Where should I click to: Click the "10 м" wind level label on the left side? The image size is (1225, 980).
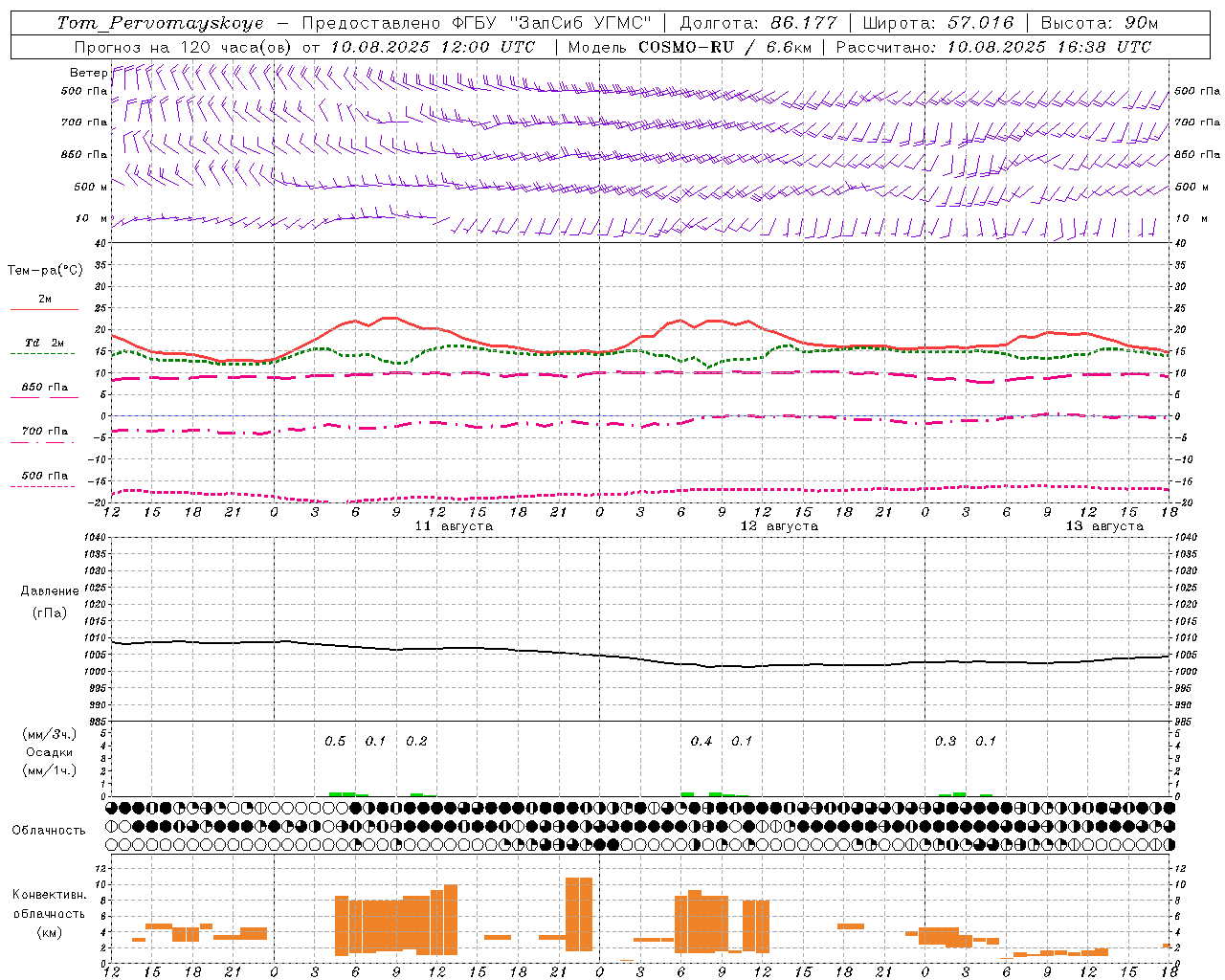tap(91, 219)
